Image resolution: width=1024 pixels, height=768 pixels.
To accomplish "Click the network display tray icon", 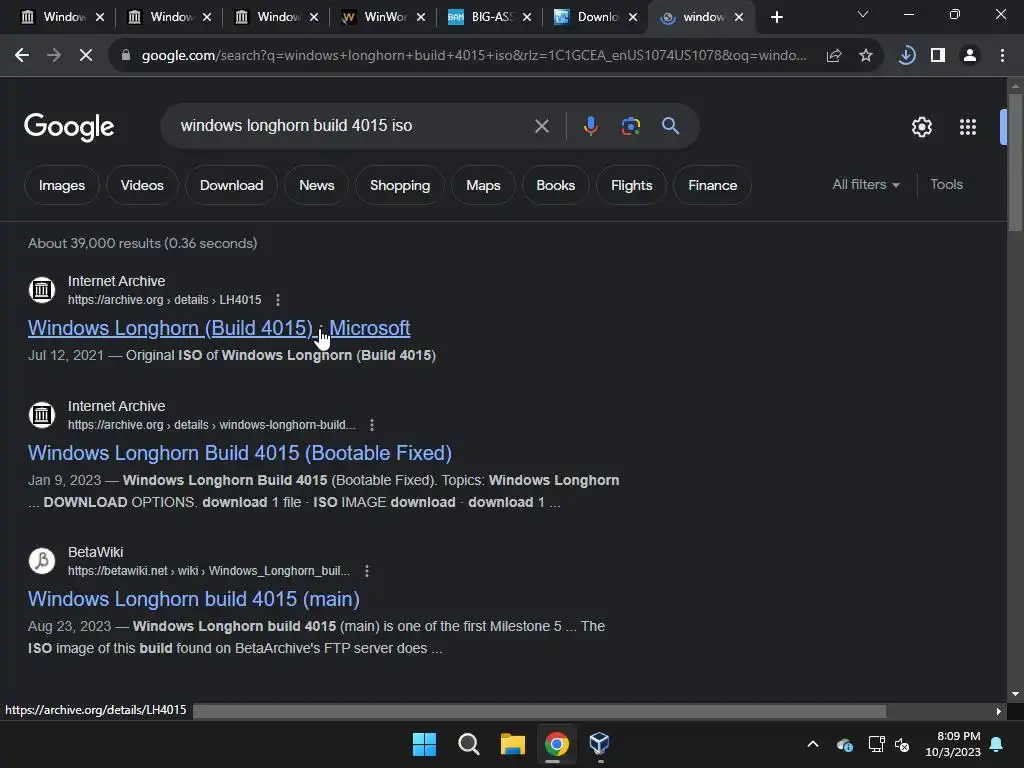I will (876, 744).
